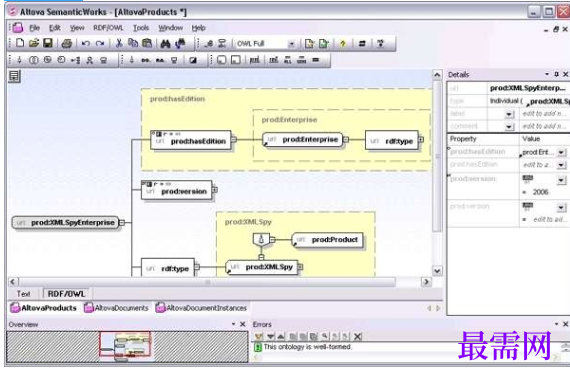The height and width of the screenshot is (377, 570).
Task: Click the second export document icon with green arrow
Action: (x=324, y=44)
